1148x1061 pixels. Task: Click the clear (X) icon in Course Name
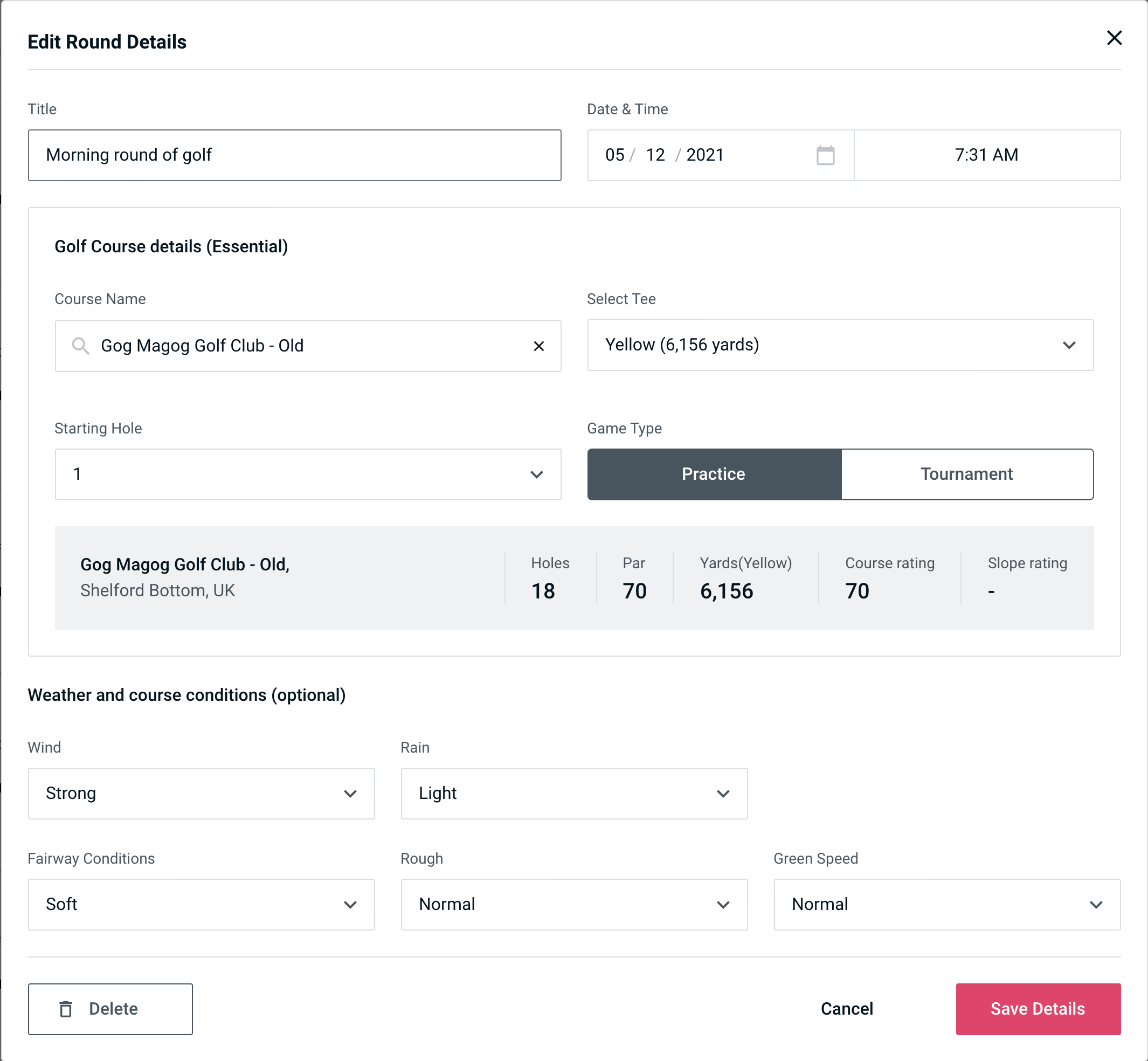[x=540, y=346]
